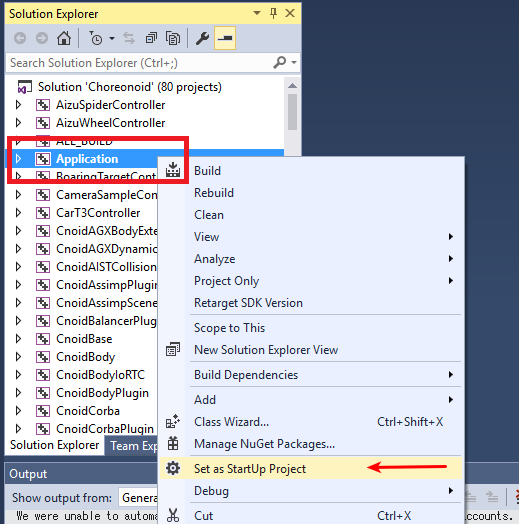Open the Analyze submenu

pos(311,259)
